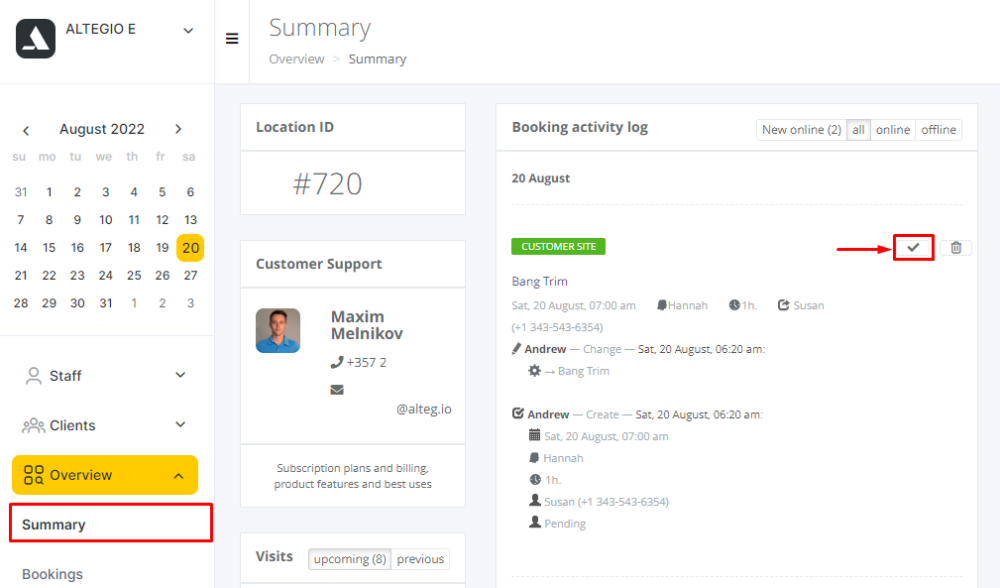Open Bookings in the sidebar

(x=52, y=574)
